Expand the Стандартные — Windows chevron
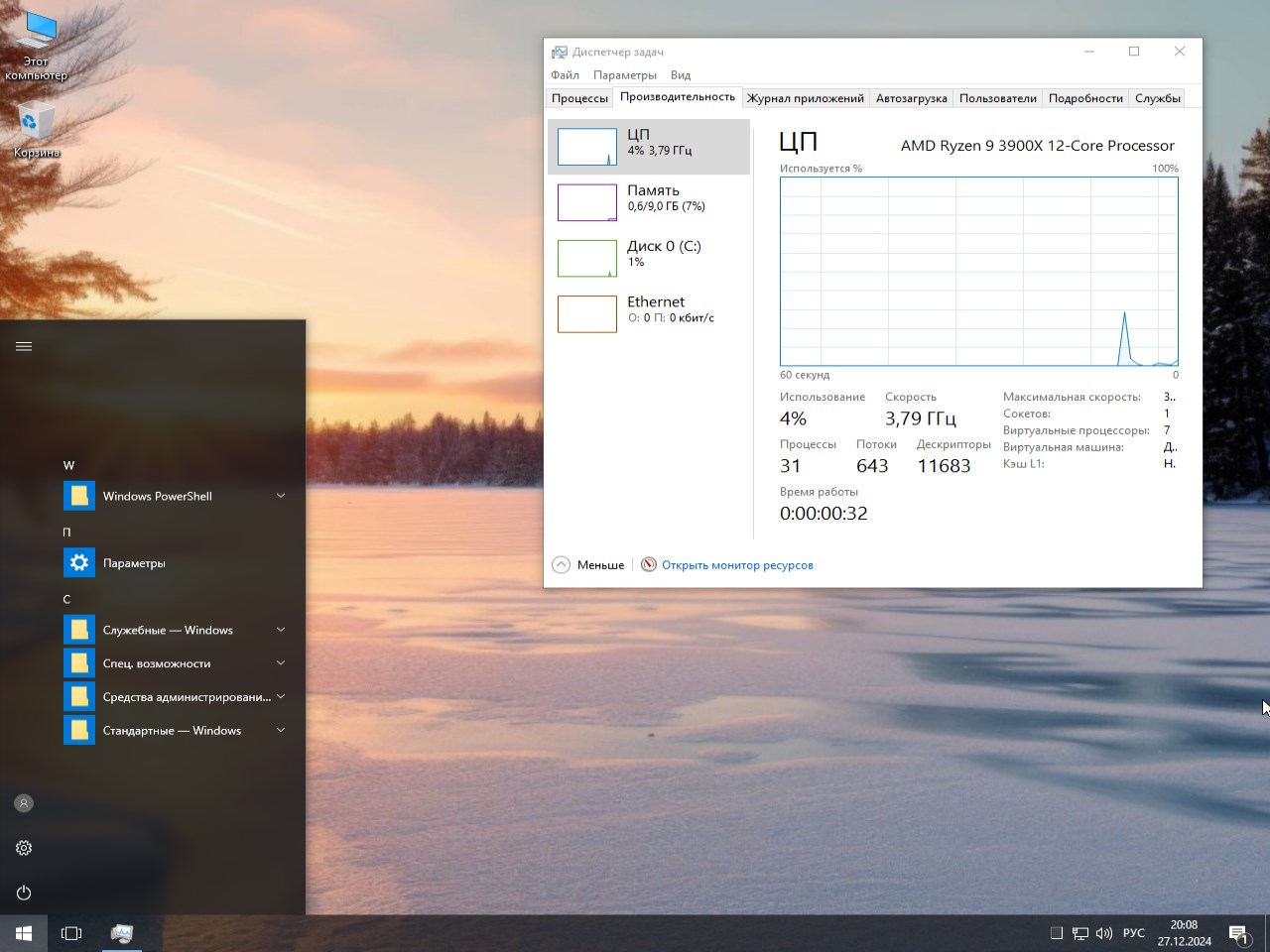This screenshot has width=1270, height=952. click(281, 730)
